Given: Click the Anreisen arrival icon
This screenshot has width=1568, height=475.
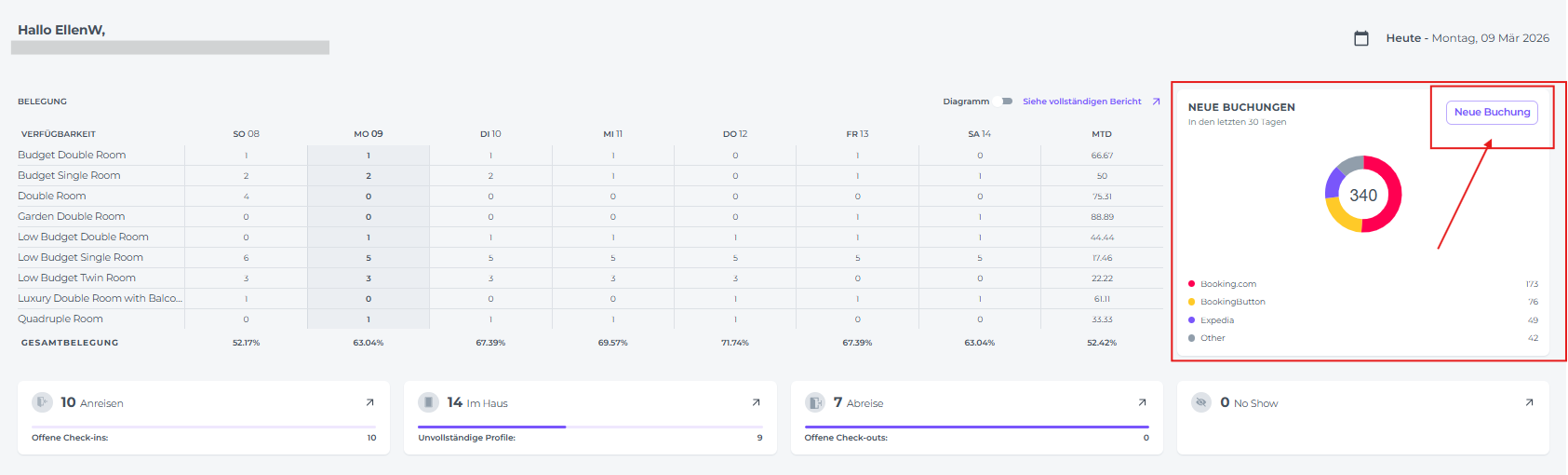Looking at the screenshot, I should pos(42,402).
